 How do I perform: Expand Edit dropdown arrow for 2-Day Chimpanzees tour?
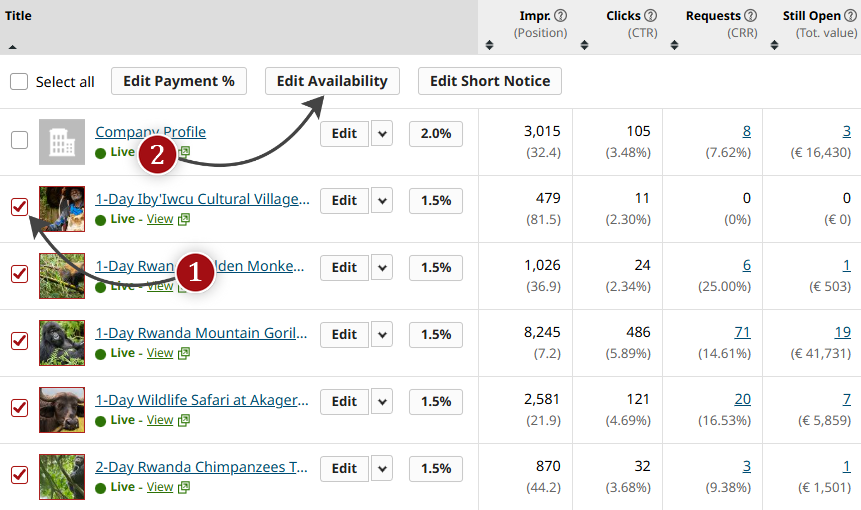click(x=382, y=468)
